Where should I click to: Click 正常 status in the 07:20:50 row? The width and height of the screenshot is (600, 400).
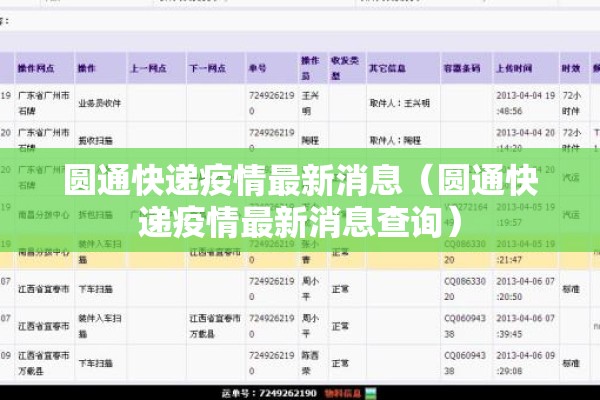point(340,289)
